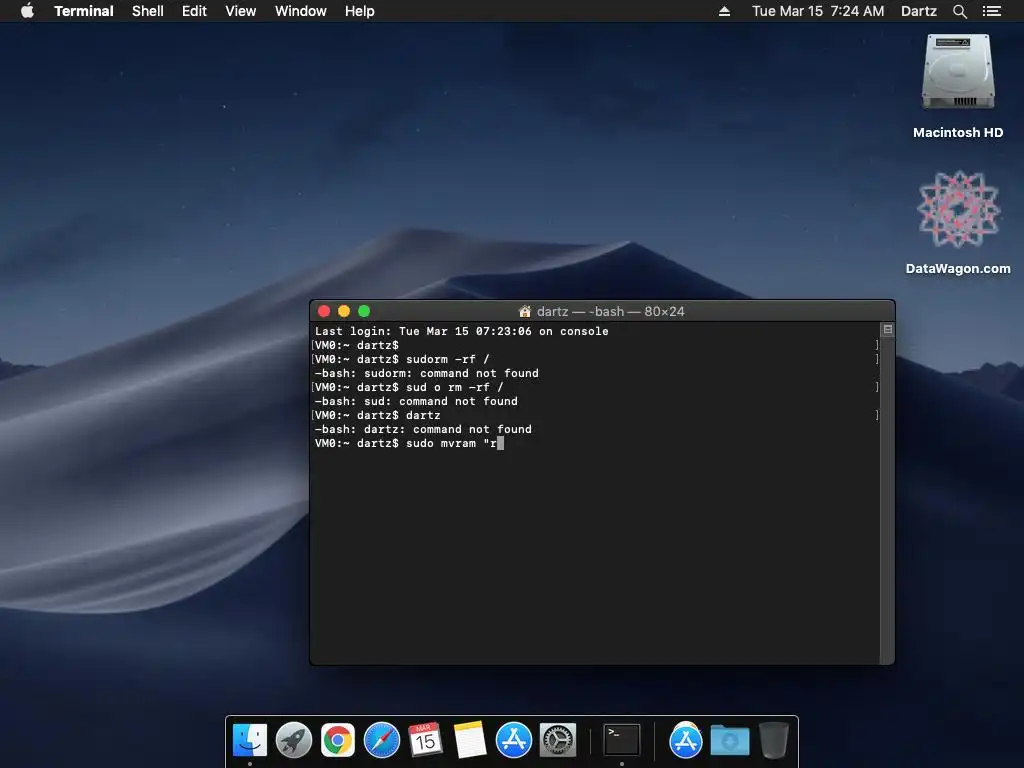Click 'sudorm: command not found' error line
The height and width of the screenshot is (768, 1024).
426,373
